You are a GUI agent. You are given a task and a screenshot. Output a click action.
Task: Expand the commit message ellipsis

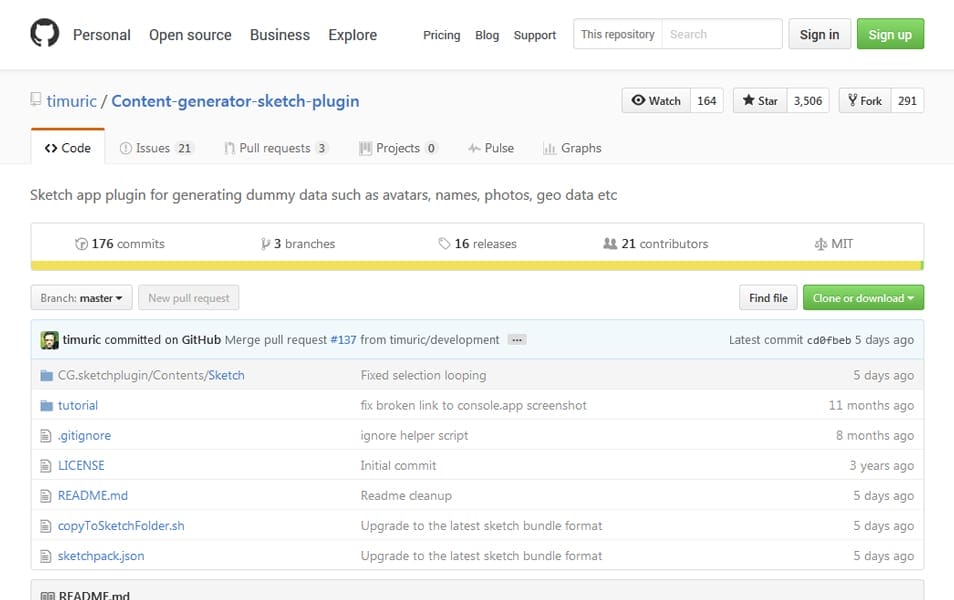pyautogui.click(x=516, y=340)
